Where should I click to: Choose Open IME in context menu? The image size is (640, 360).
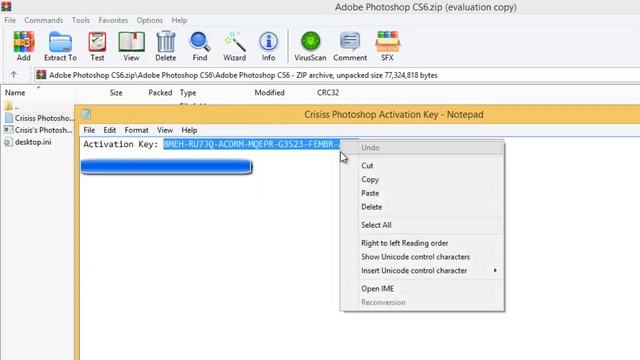click(x=422, y=289)
